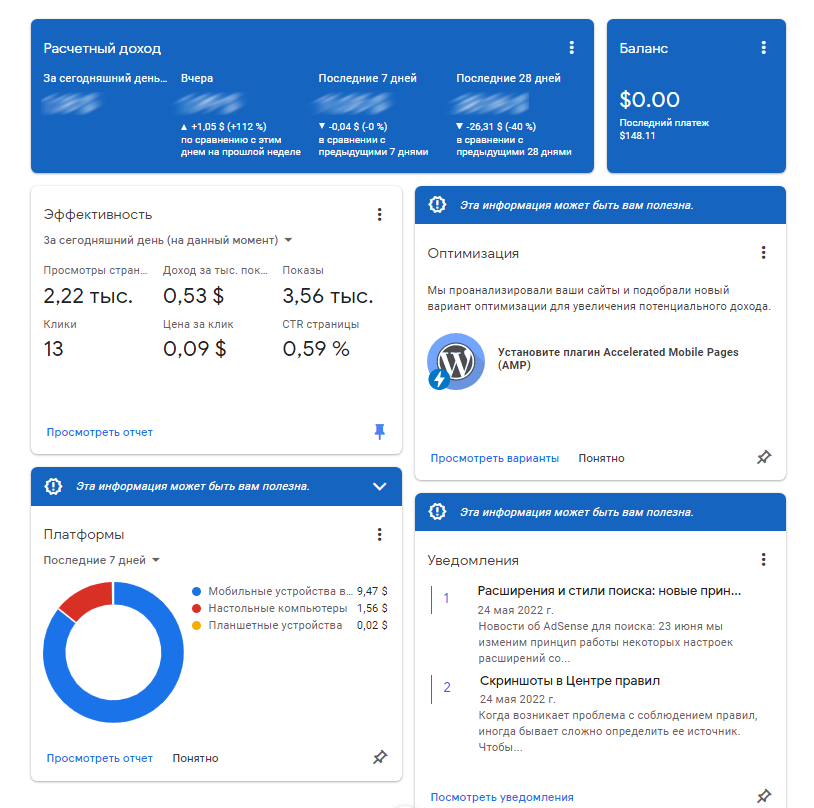814x808 pixels.
Task: Open three-dot menu on Расчетный доход card
Action: (571, 48)
